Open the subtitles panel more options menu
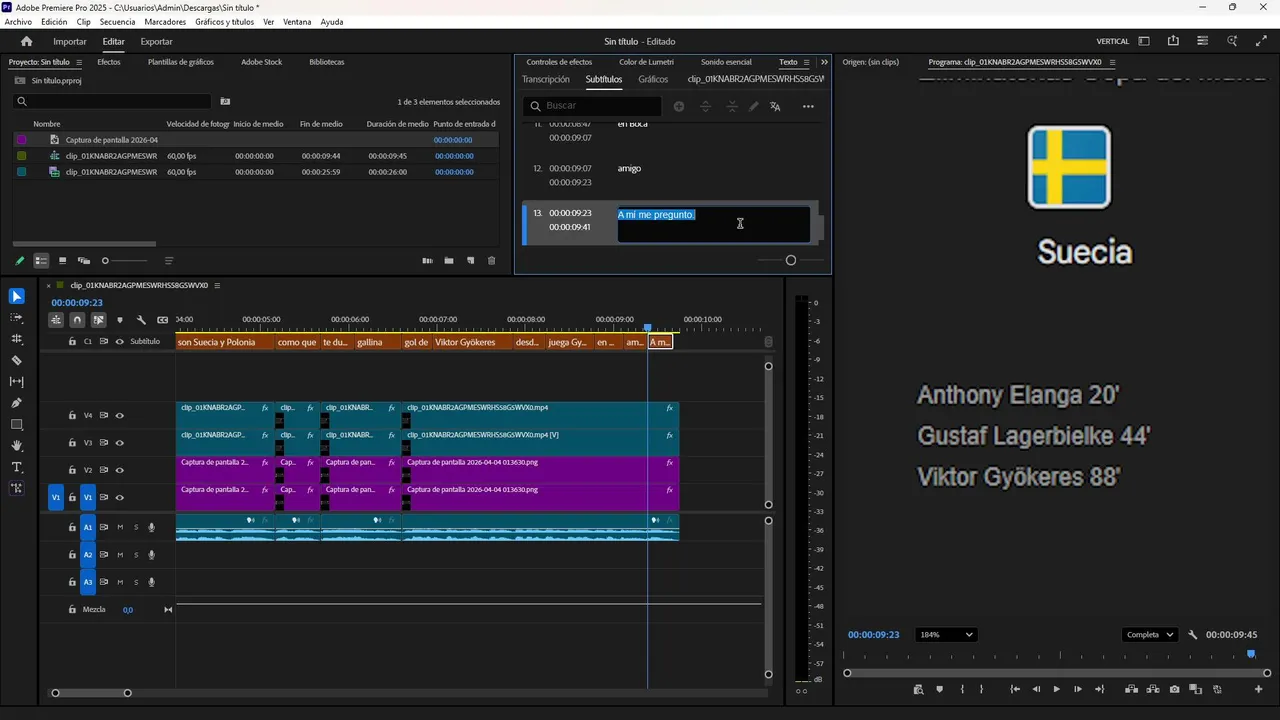Image resolution: width=1280 pixels, height=720 pixels. [x=808, y=106]
